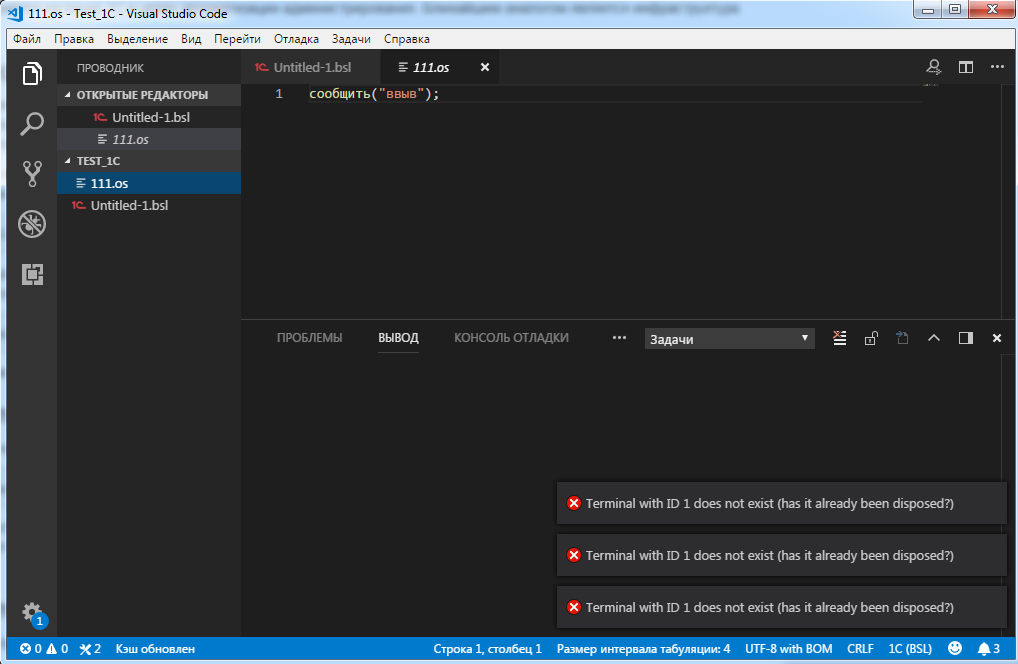The width and height of the screenshot is (1018, 664).
Task: Open the Задачи output channel dropdown
Action: point(729,339)
